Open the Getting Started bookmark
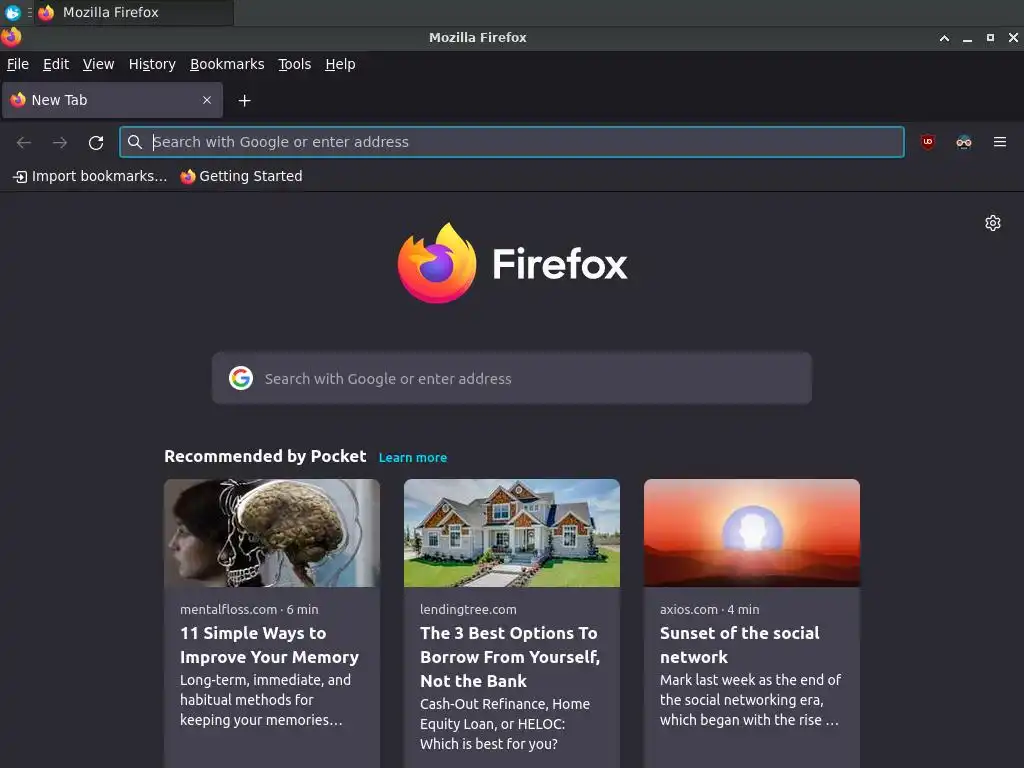Screen dimensions: 1024x768 point(241,176)
